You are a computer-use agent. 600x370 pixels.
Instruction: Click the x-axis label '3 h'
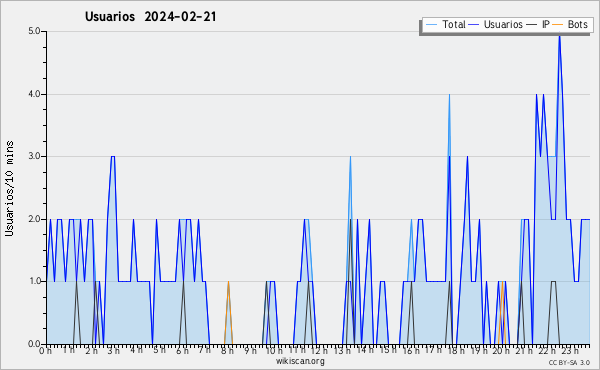pos(114,350)
